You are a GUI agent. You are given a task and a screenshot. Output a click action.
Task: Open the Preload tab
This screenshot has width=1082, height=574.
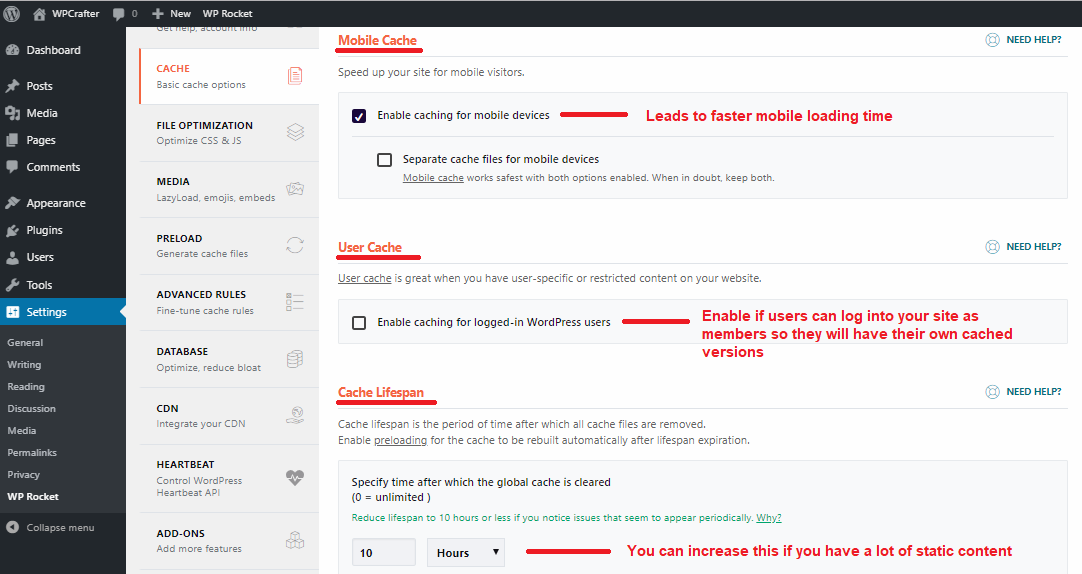(x=229, y=246)
